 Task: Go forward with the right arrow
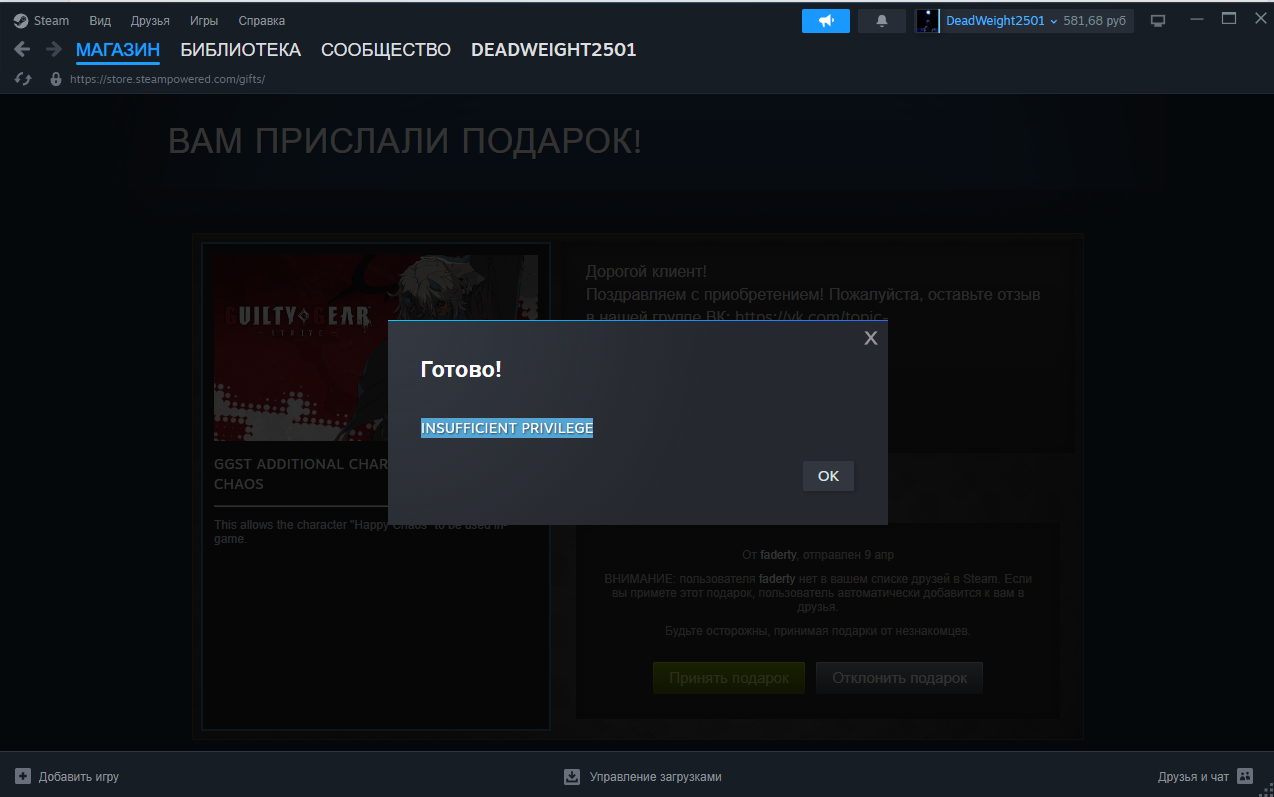point(54,50)
